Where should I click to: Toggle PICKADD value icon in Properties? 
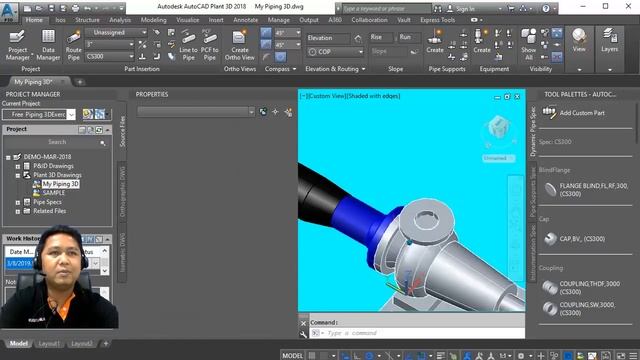pos(263,112)
